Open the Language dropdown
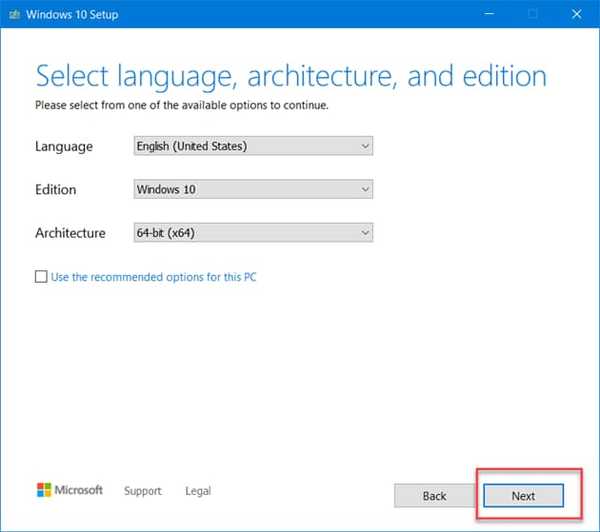Image resolution: width=600 pixels, height=532 pixels. (x=253, y=146)
